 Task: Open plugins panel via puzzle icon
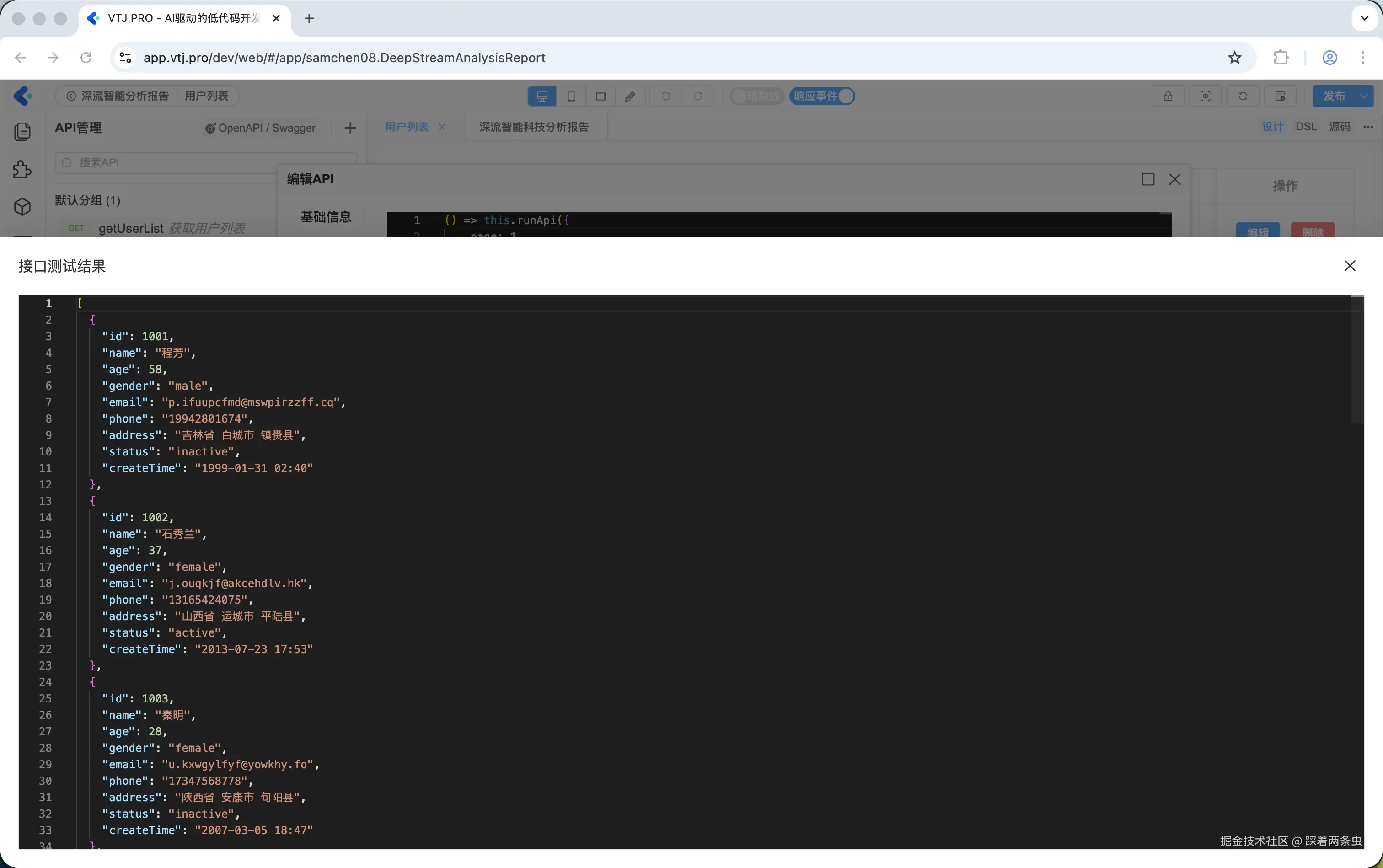coord(23,169)
